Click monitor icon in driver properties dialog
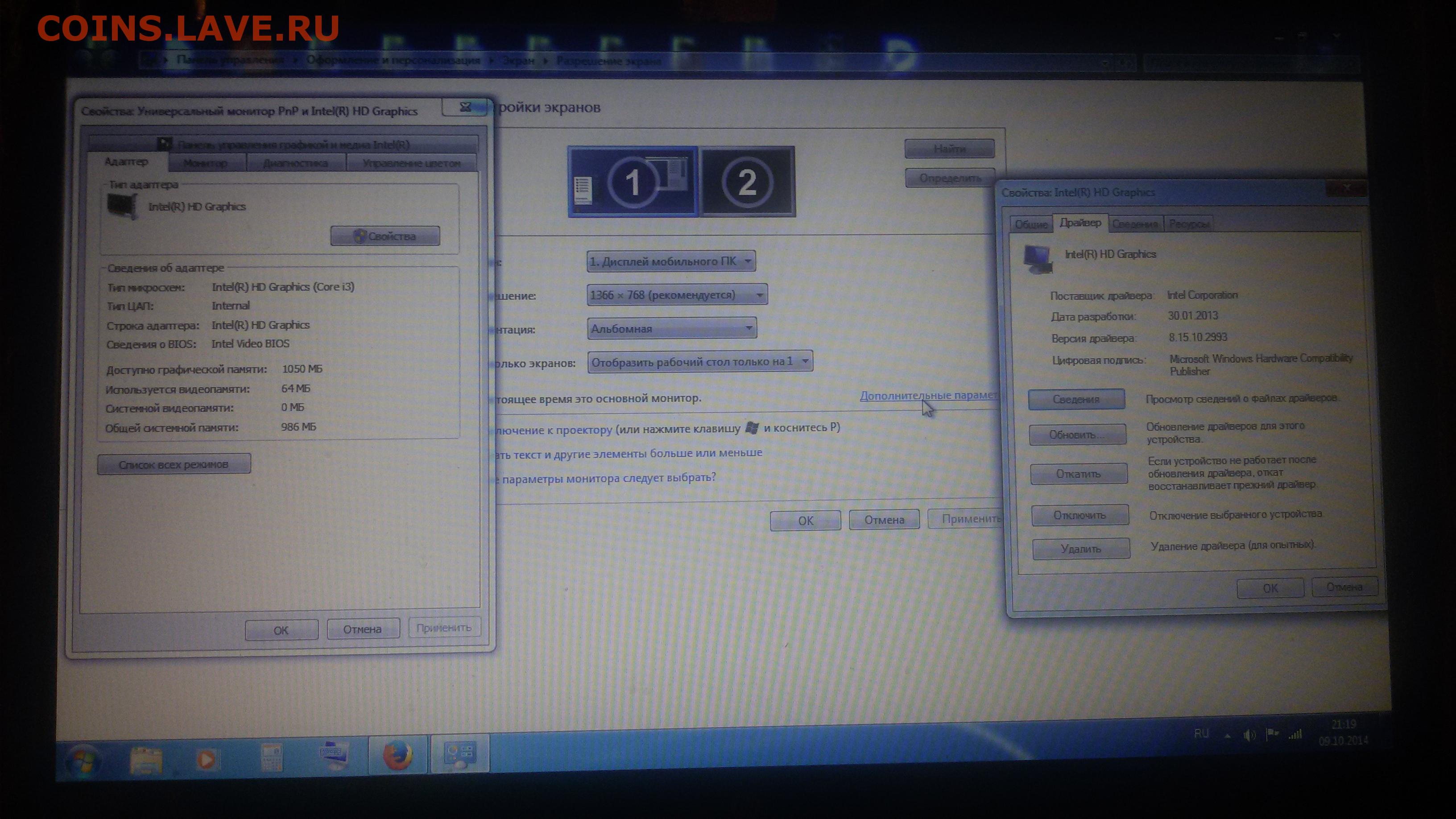This screenshot has height=819, width=1456. pyautogui.click(x=1038, y=259)
